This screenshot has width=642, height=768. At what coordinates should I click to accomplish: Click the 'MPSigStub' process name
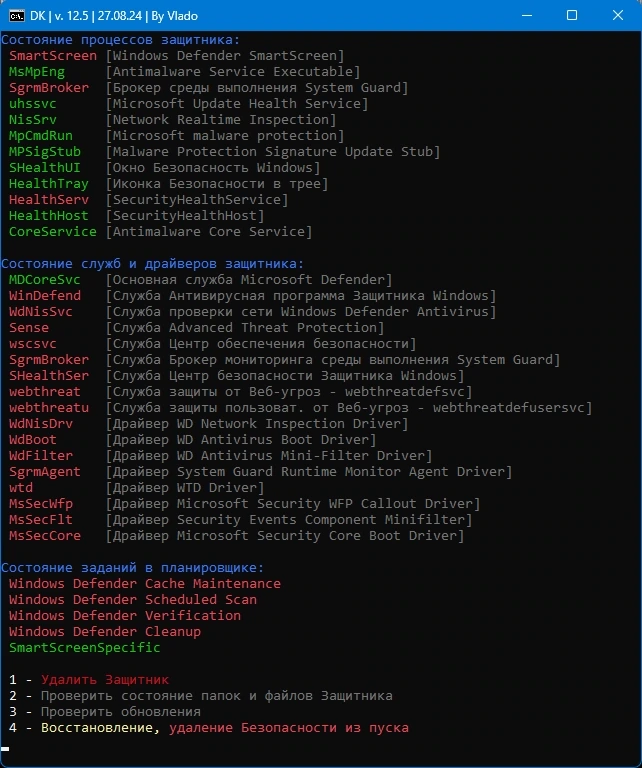(x=45, y=152)
